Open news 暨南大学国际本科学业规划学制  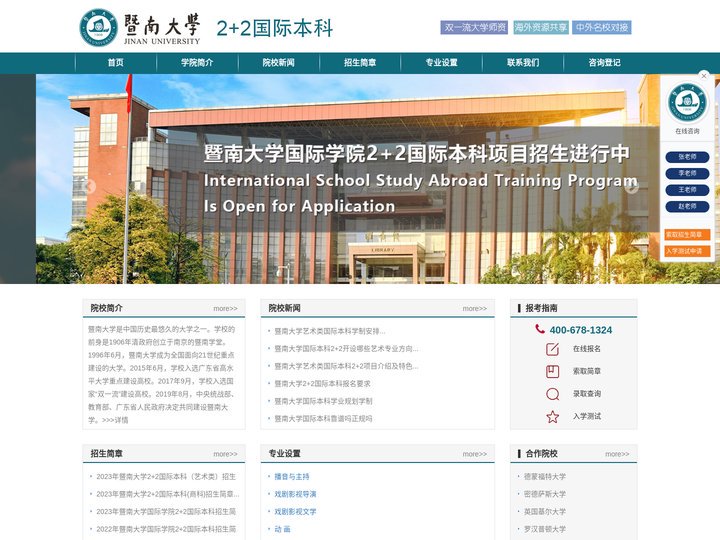coord(323,401)
